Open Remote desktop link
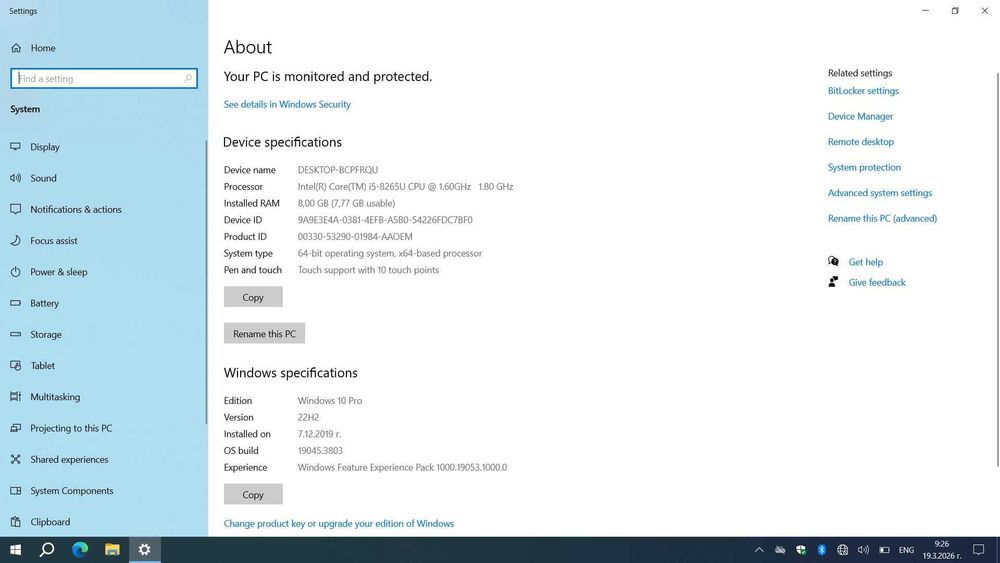This screenshot has width=1000, height=563. pos(860,142)
